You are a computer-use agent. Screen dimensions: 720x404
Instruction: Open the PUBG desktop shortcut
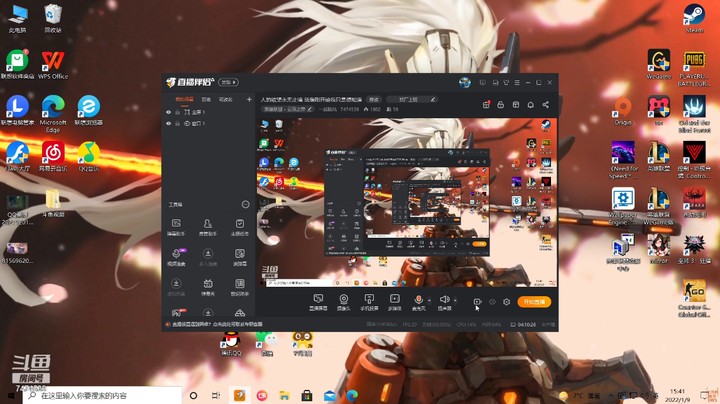coord(694,68)
